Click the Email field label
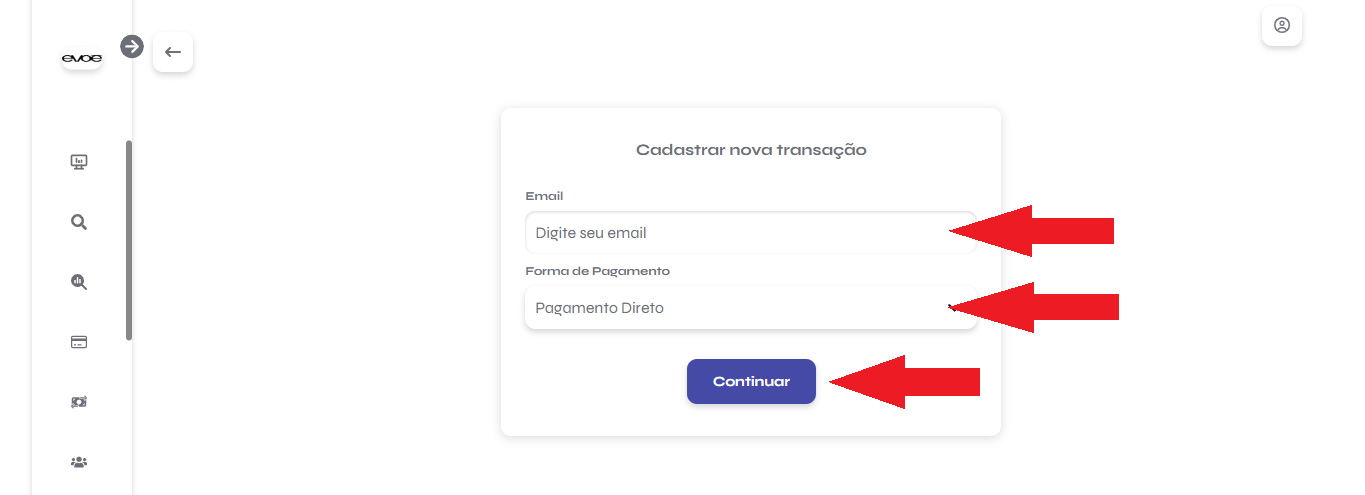Image resolution: width=1365 pixels, height=495 pixels. point(544,196)
